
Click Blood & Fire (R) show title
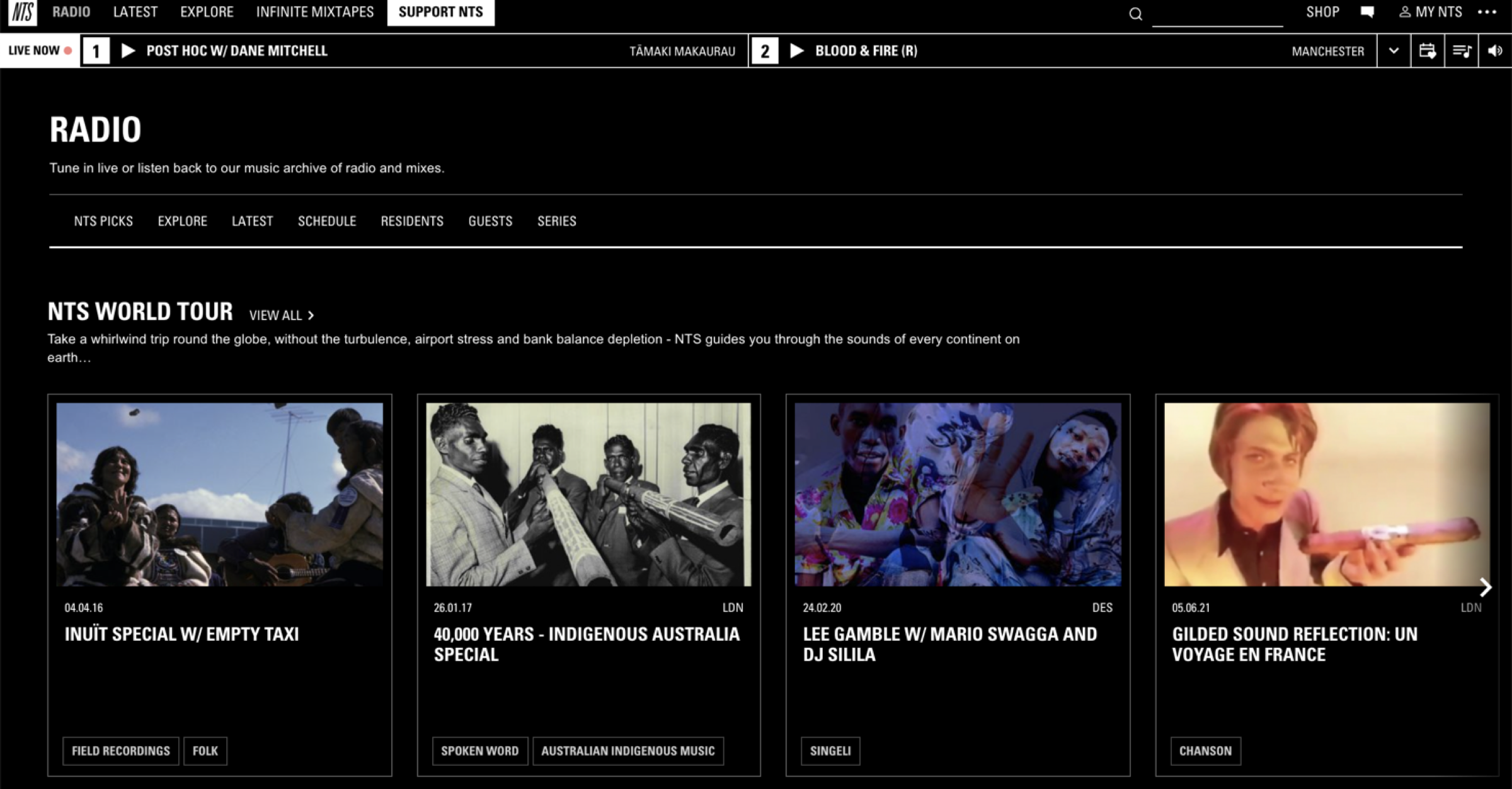coord(866,50)
